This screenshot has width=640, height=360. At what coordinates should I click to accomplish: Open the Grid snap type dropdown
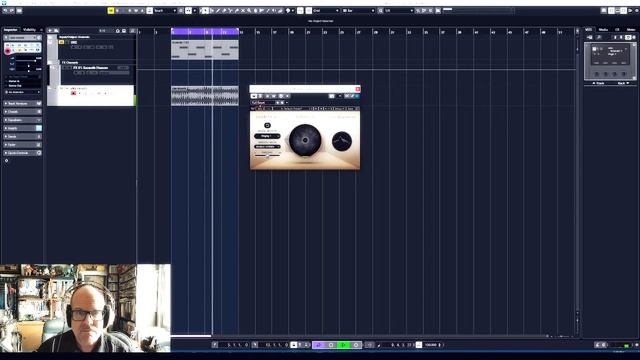pos(325,11)
